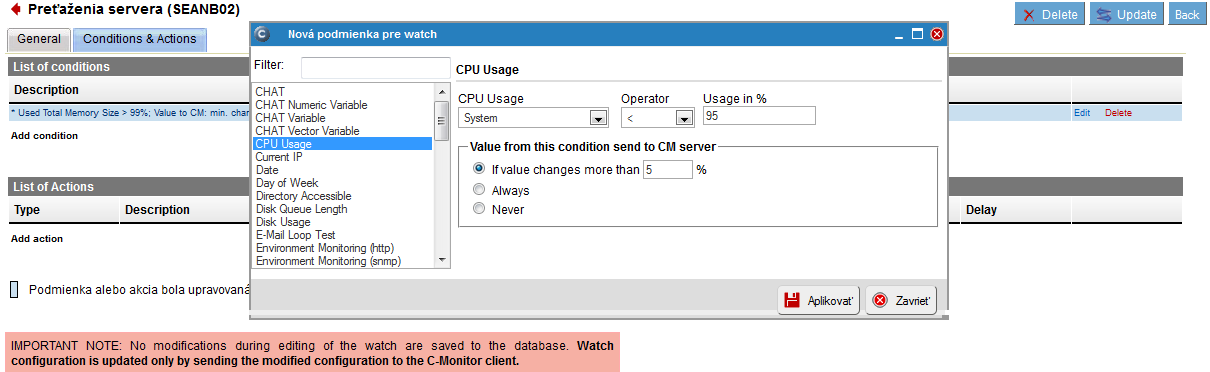Choose Disk Usage in the condition list
This screenshot has height=372, width=1210.
click(282, 222)
